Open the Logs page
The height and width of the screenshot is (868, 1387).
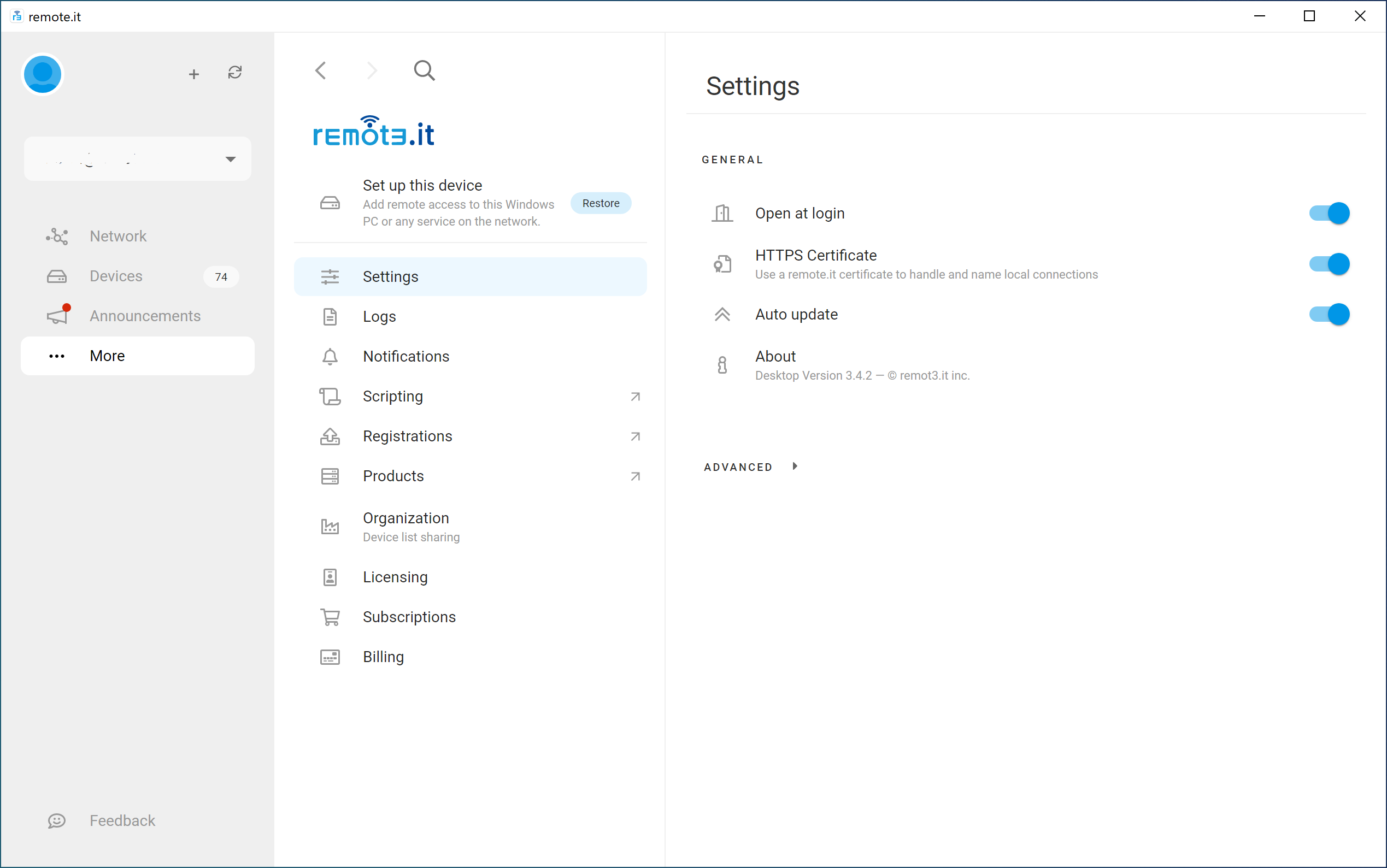[x=471, y=316]
